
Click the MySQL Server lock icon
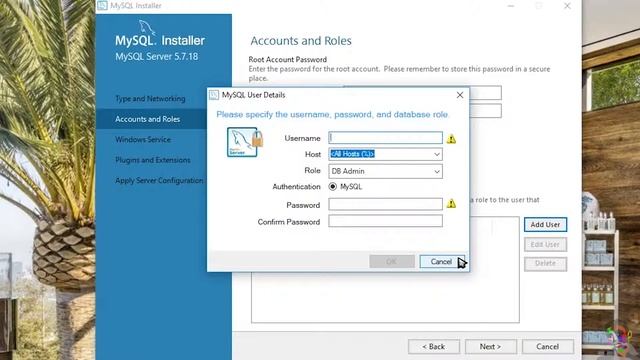[244, 142]
